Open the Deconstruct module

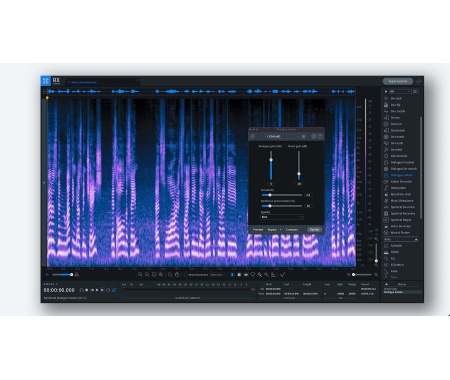pyautogui.click(x=399, y=156)
